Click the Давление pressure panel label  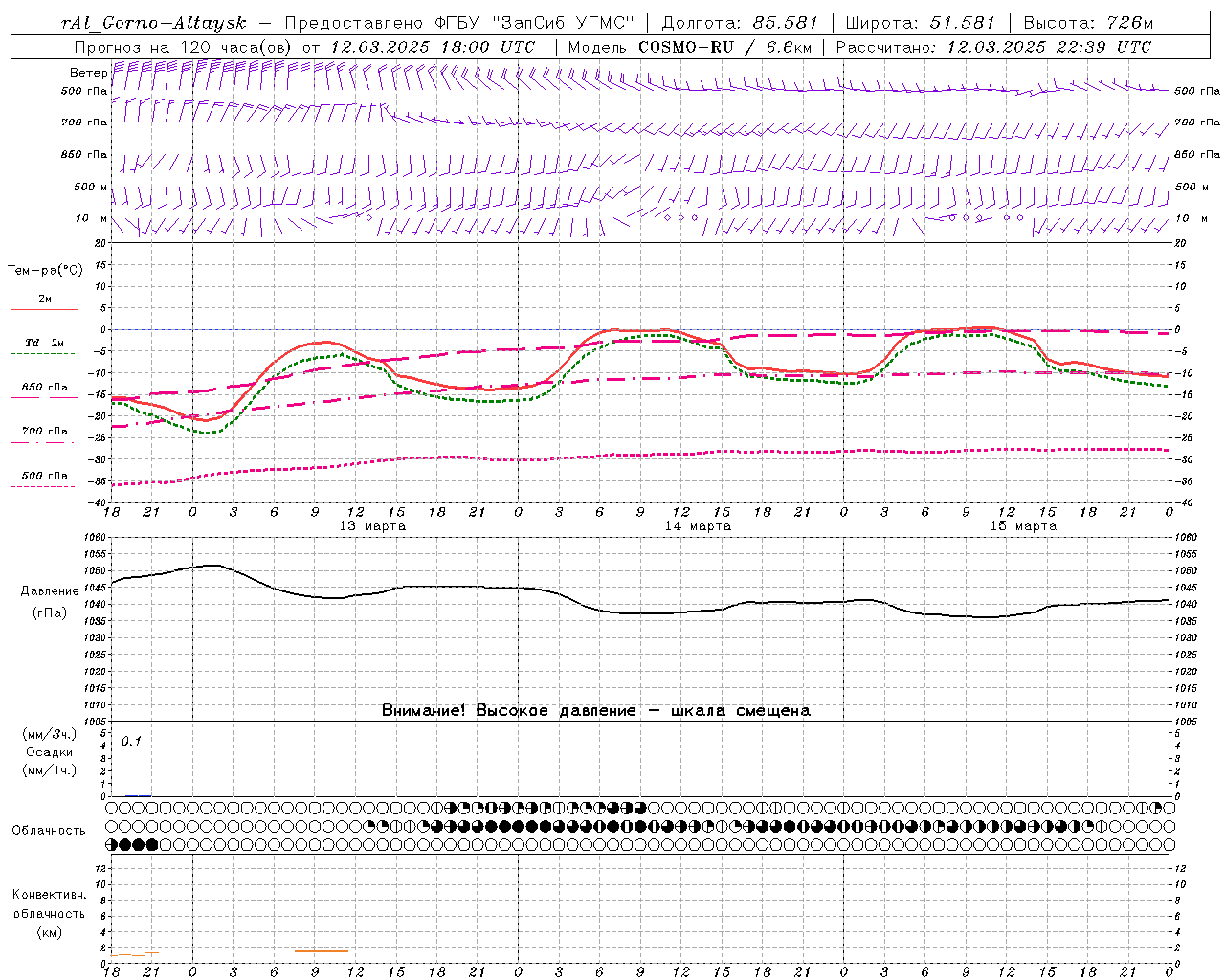point(49,591)
